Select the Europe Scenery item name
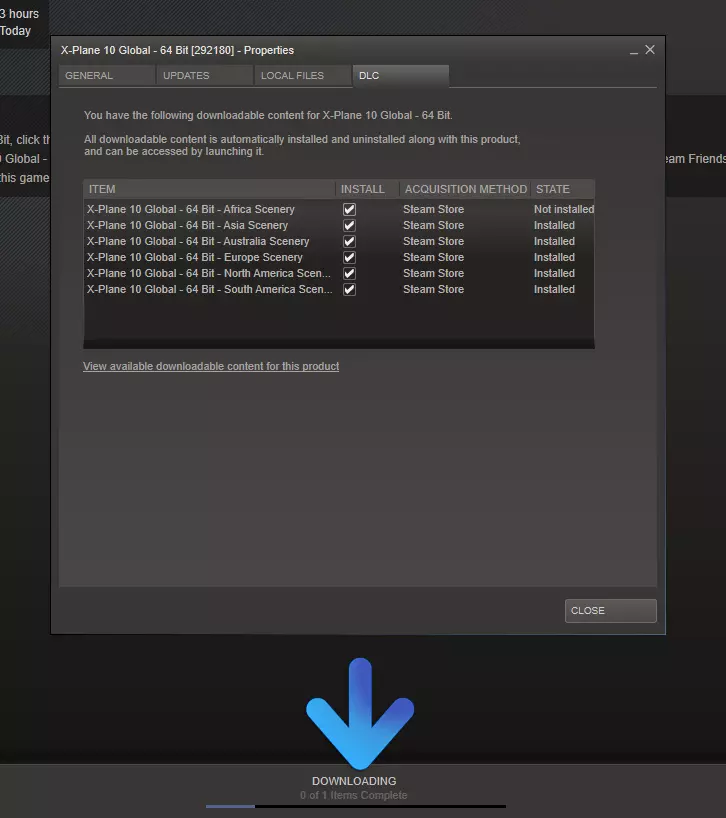This screenshot has height=818, width=726. pyautogui.click(x=195, y=258)
